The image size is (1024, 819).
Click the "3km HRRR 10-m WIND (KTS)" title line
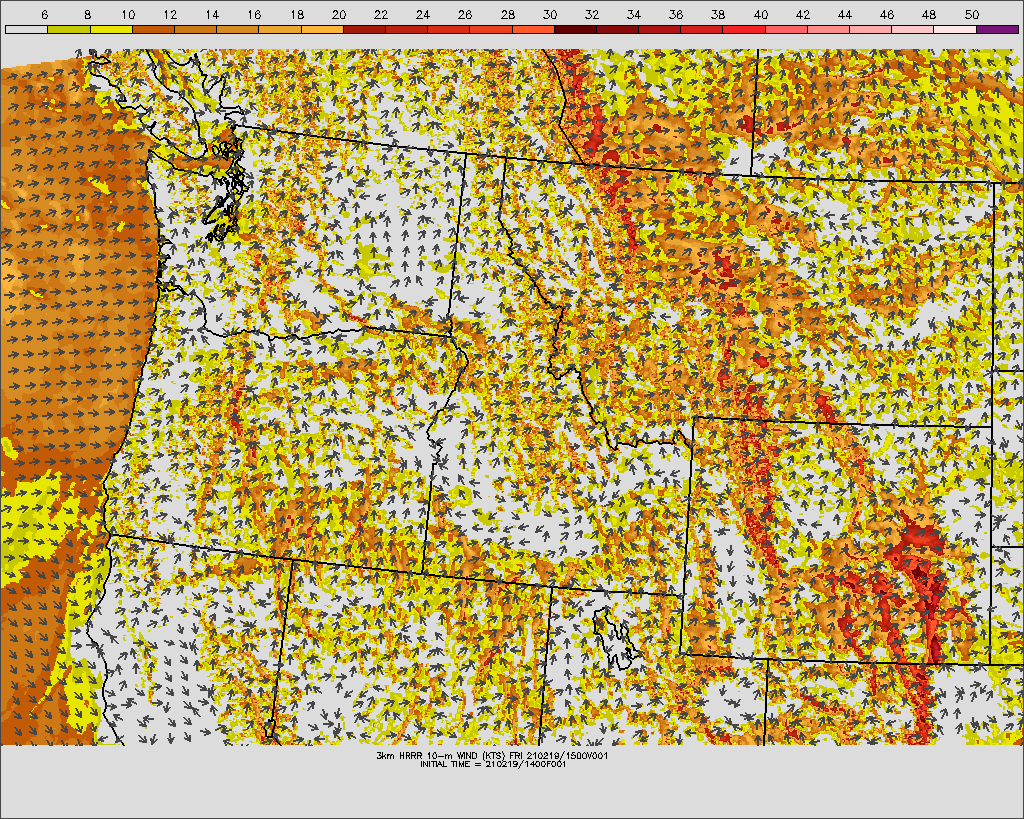[x=492, y=756]
